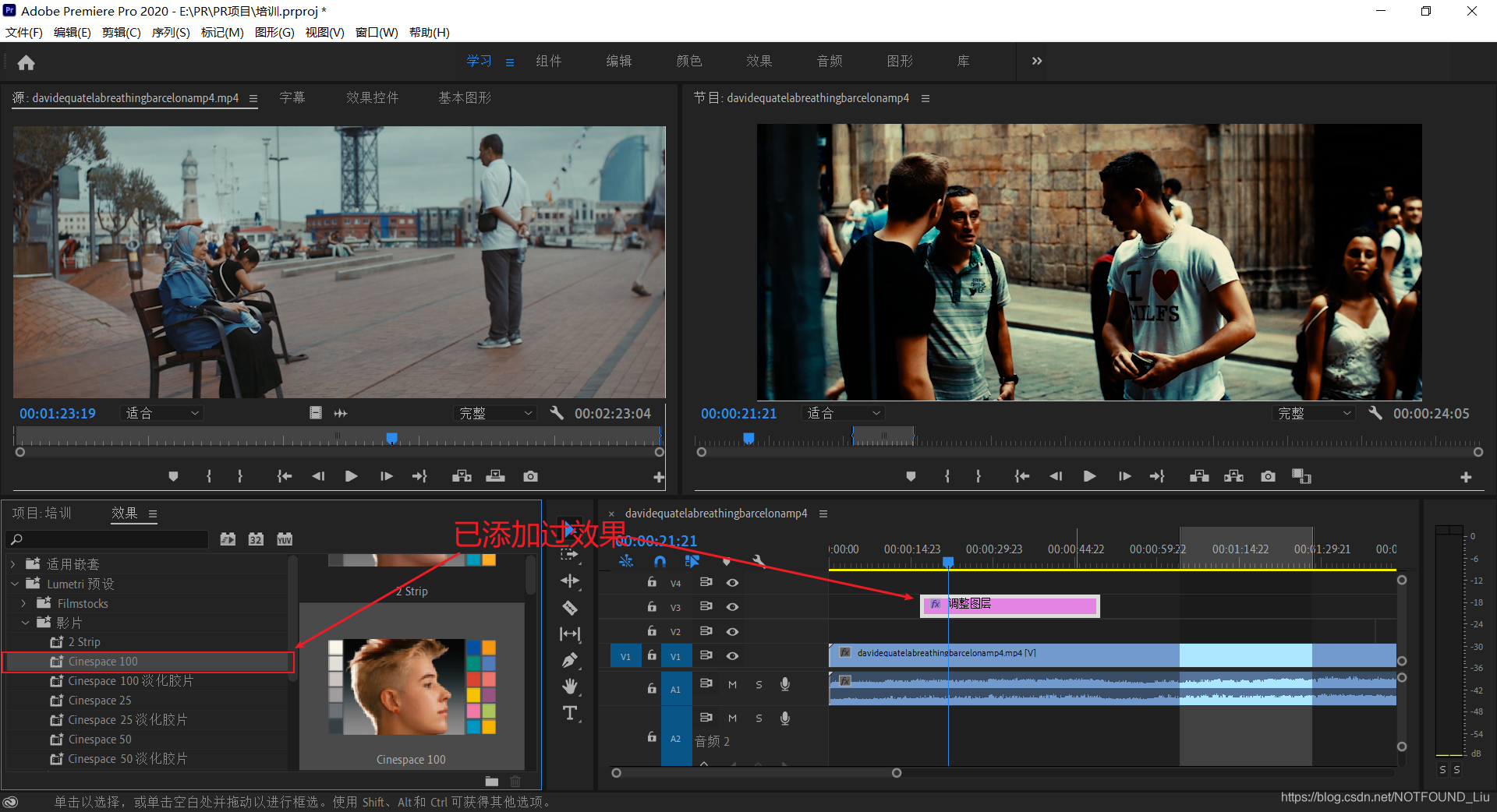Expand the 适用嵌套 effects folder
Image resolution: width=1497 pixels, height=812 pixels.
point(13,564)
